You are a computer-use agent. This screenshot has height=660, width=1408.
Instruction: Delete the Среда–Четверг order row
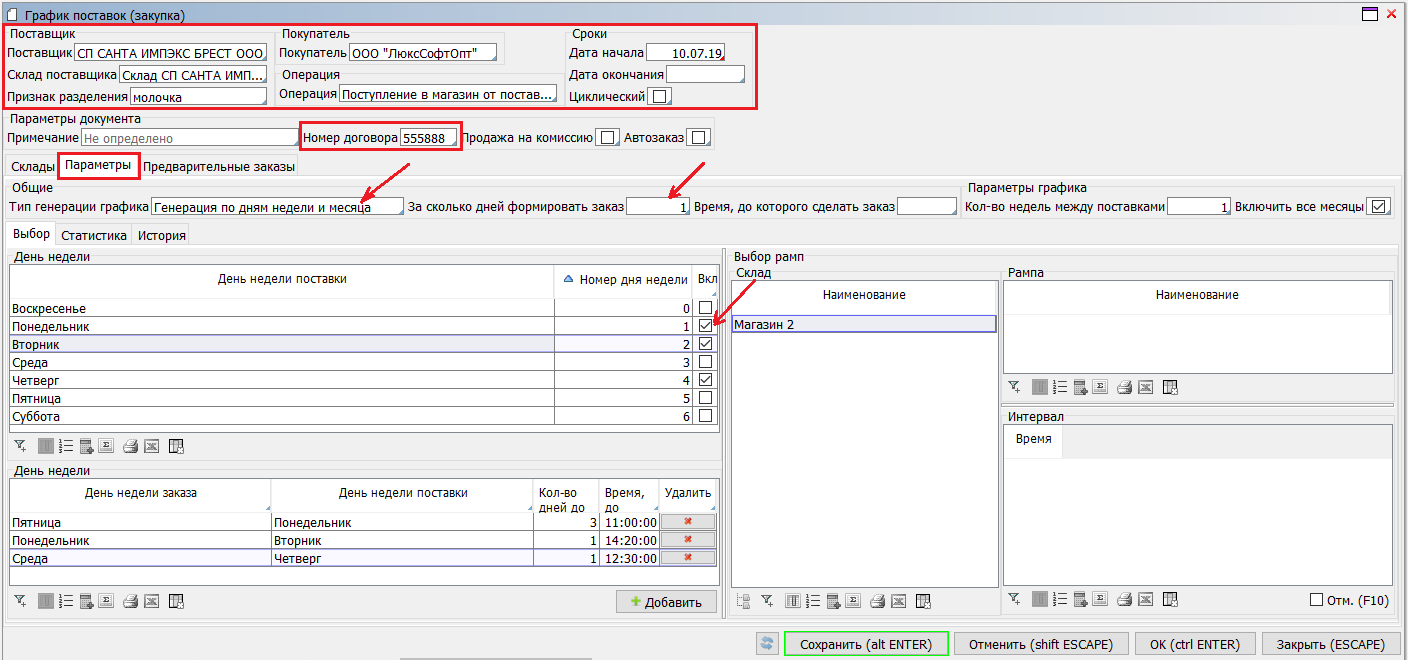tap(688, 558)
